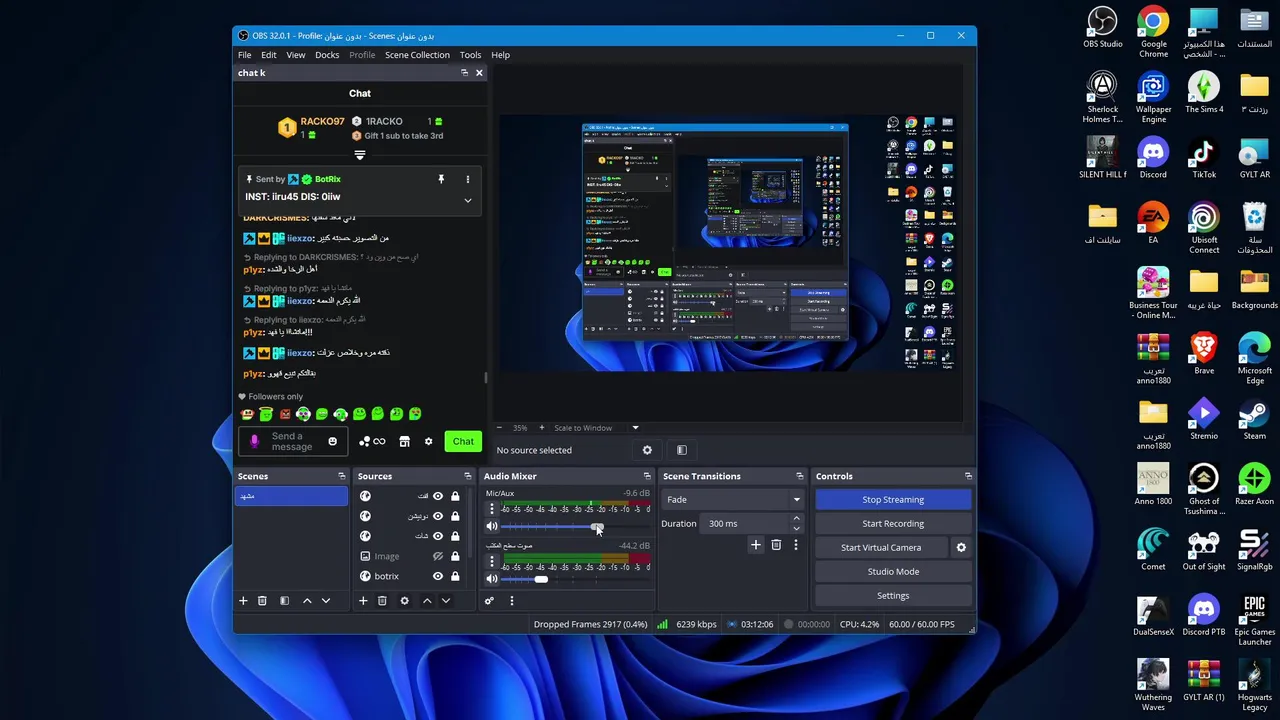The width and height of the screenshot is (1280, 720).
Task: Expand the pinned BotRix message chevron
Action: click(x=467, y=200)
